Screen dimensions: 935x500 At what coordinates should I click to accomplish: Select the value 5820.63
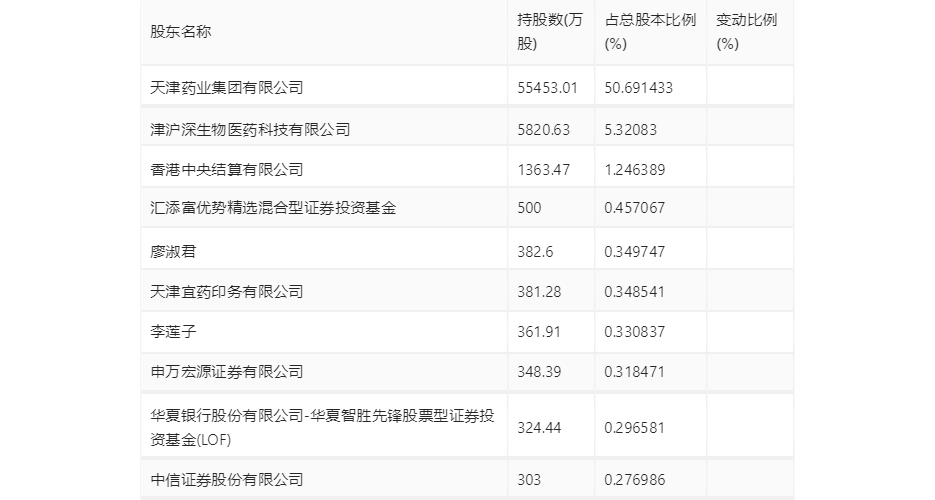point(543,129)
